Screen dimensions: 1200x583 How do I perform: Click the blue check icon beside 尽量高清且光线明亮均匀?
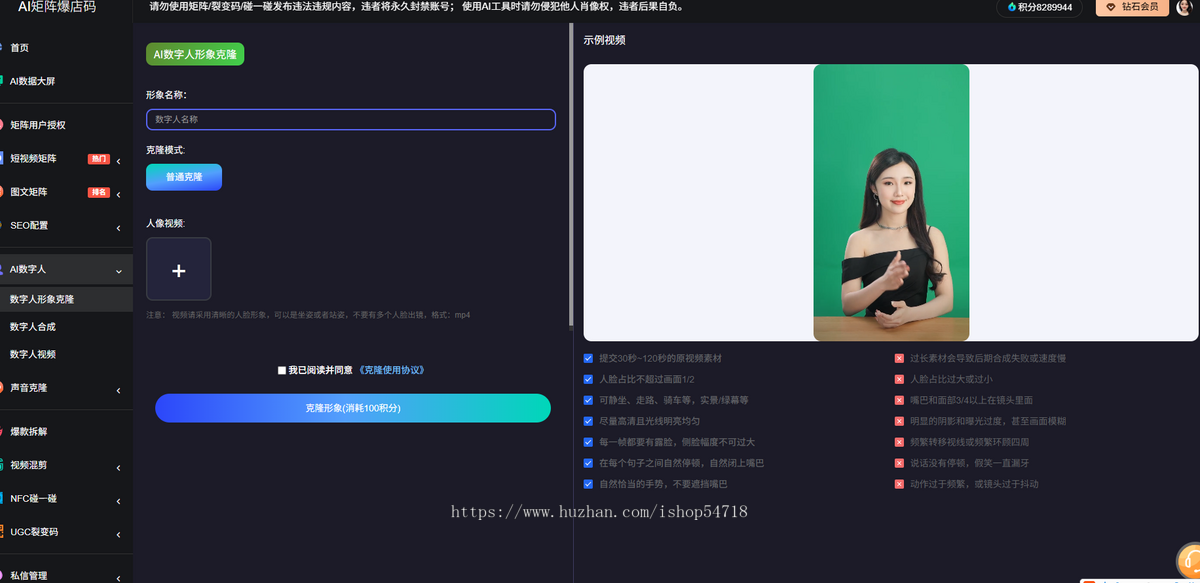click(588, 421)
